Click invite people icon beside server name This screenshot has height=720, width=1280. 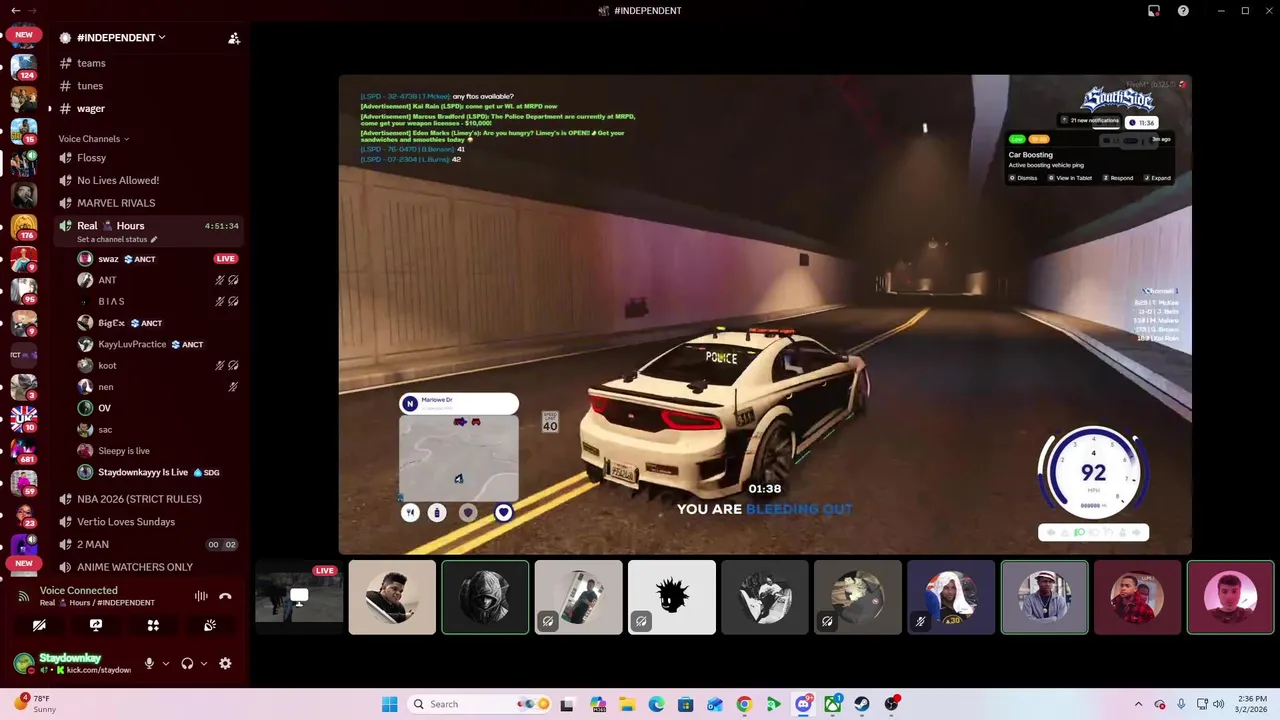[234, 38]
